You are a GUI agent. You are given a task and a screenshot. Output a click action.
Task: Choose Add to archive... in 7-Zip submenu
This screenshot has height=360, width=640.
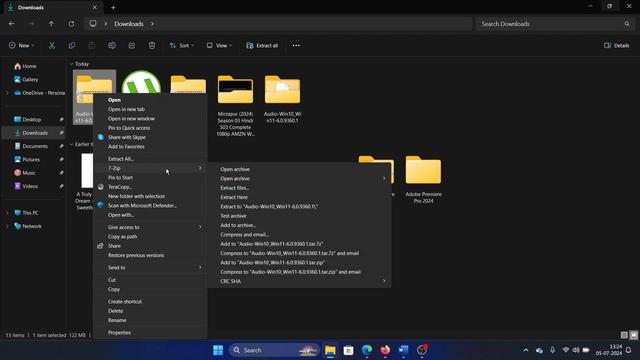coord(238,225)
